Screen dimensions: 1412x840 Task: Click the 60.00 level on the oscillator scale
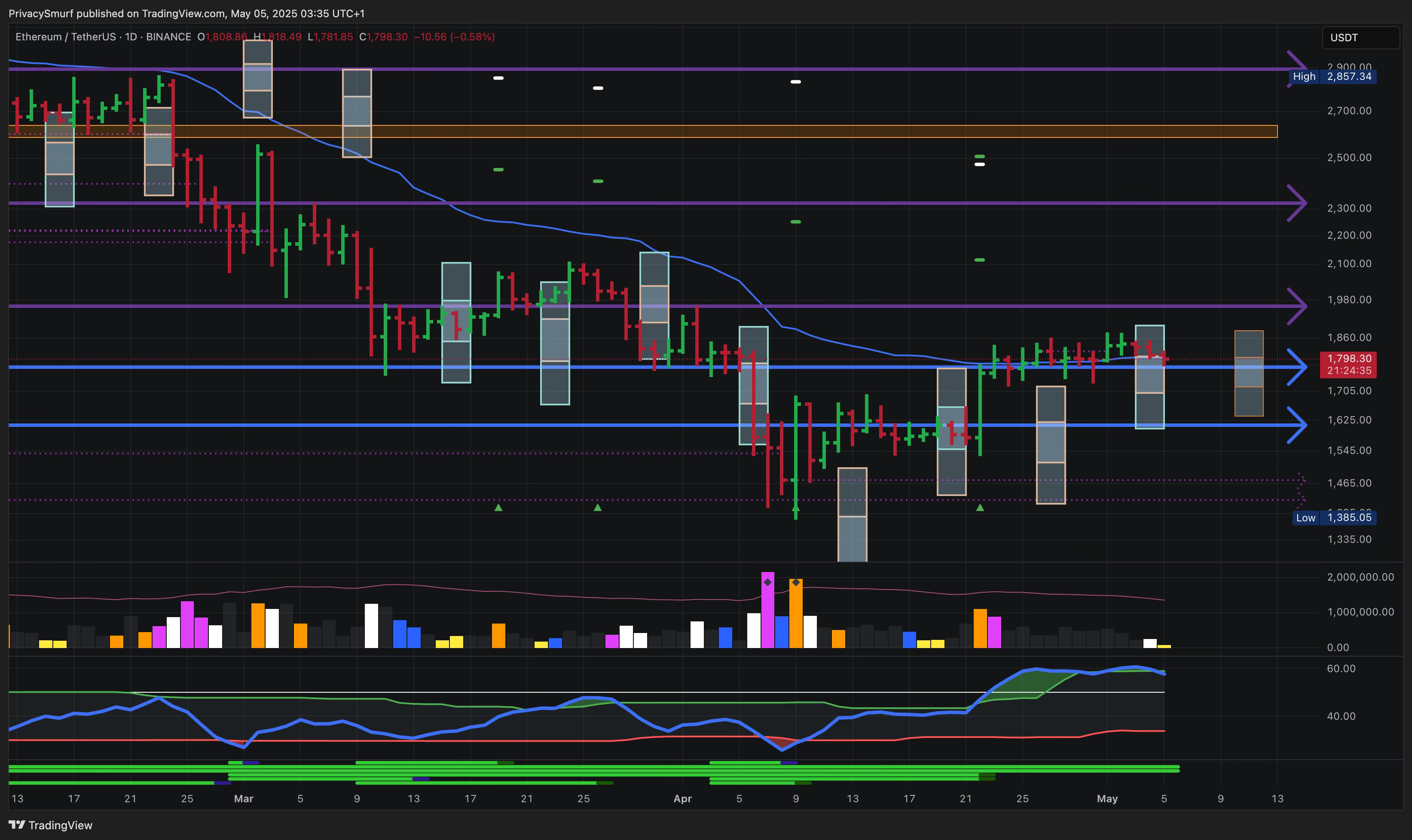(x=1341, y=669)
